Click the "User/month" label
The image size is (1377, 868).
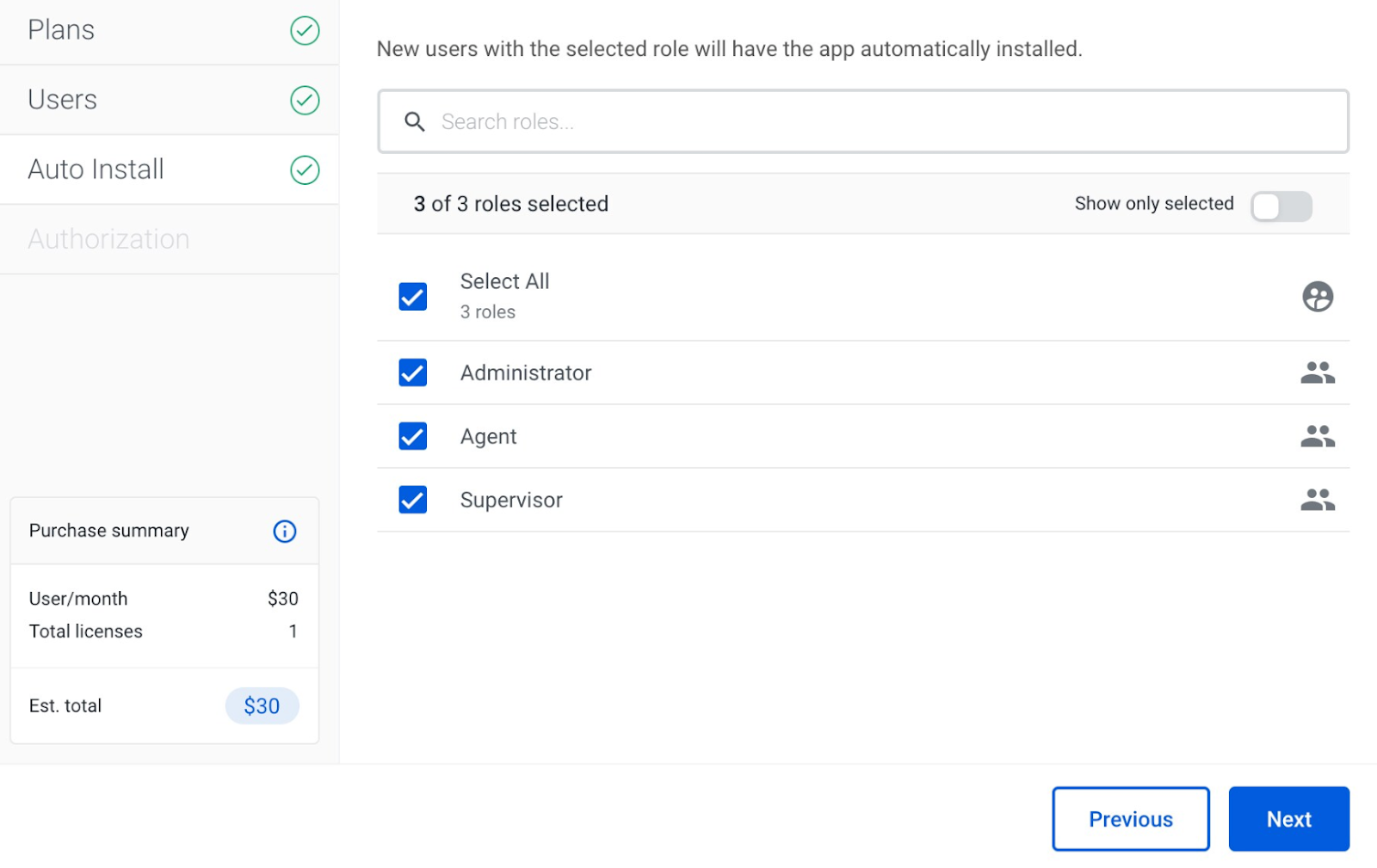coord(78,599)
